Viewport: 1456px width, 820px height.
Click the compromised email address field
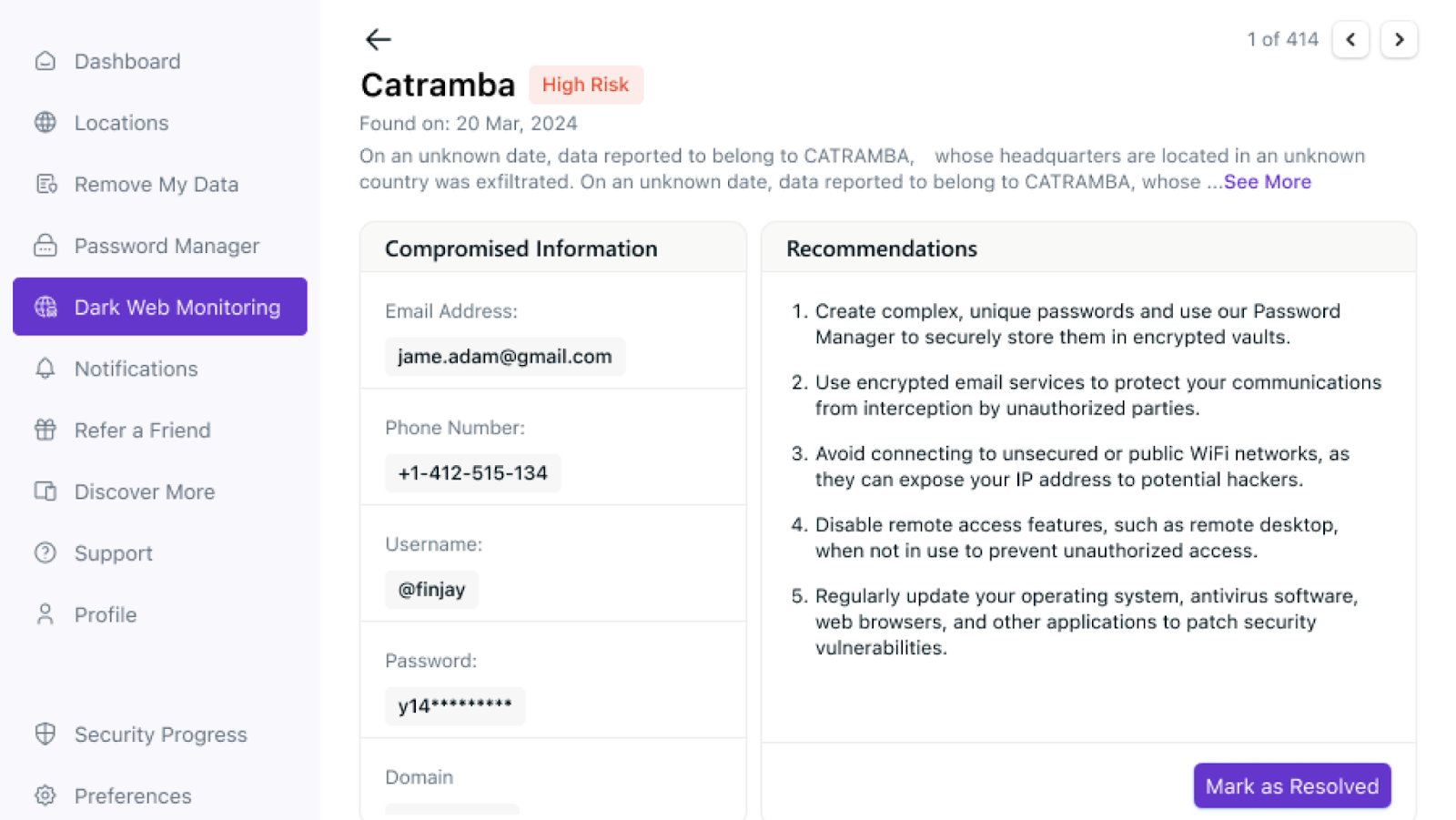tap(504, 357)
